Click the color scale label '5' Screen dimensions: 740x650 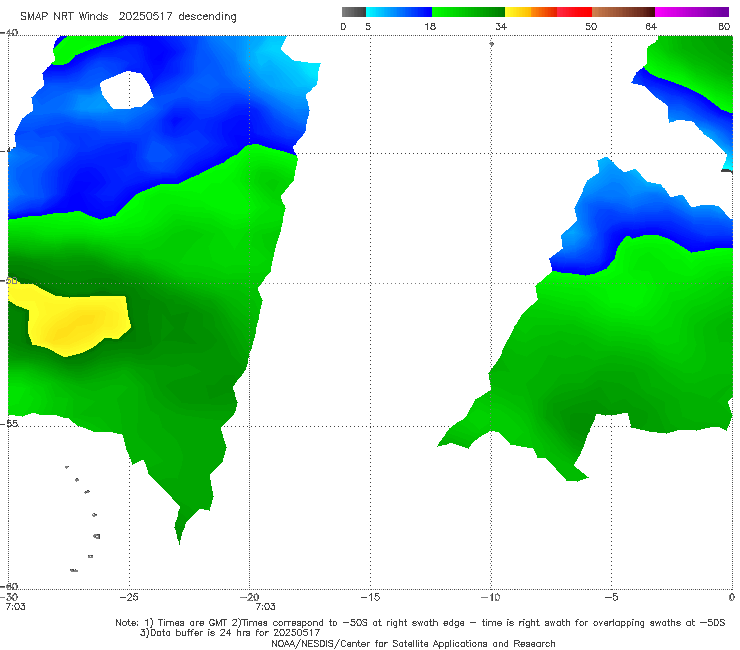coord(368,26)
